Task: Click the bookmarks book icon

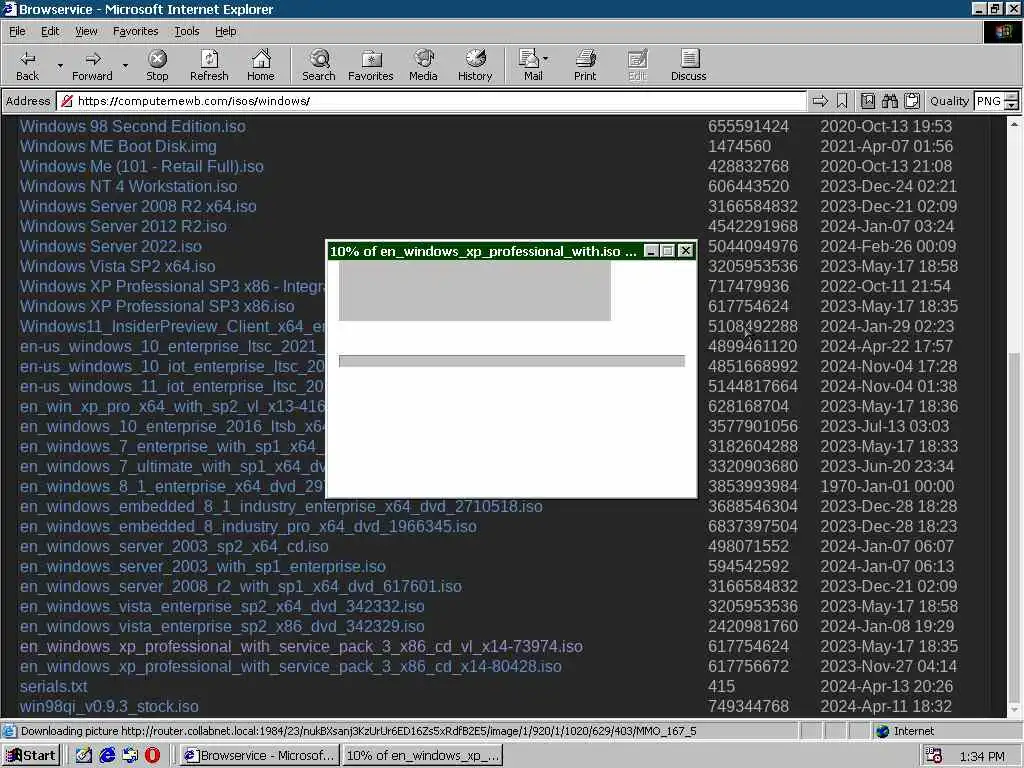Action: (x=867, y=101)
